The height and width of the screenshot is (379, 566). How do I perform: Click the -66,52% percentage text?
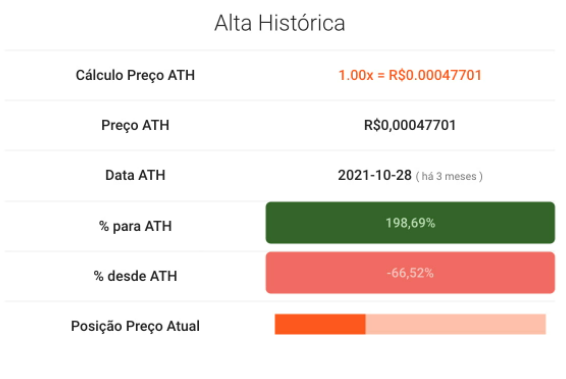[x=410, y=273]
